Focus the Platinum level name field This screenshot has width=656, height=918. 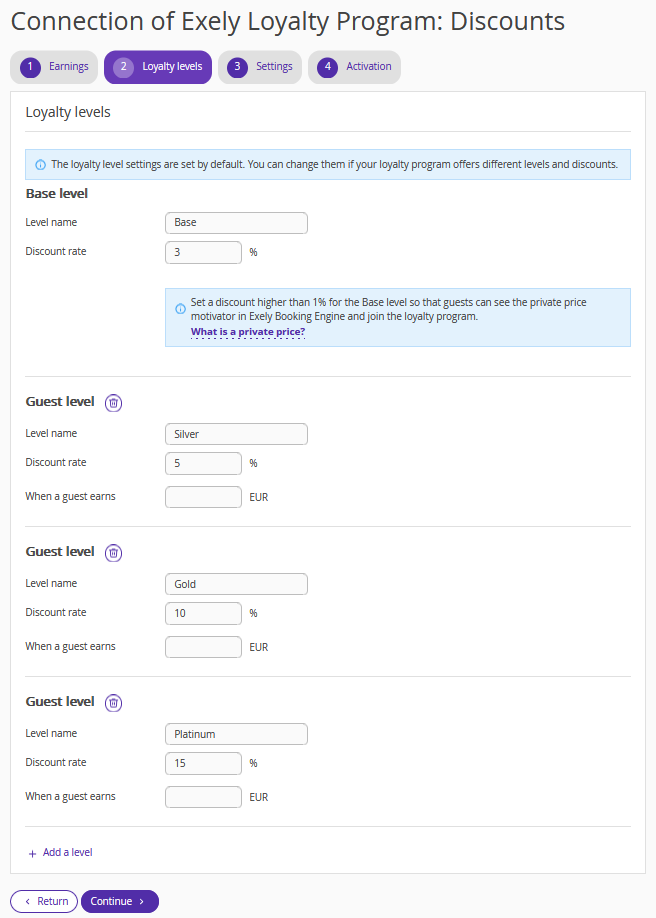coord(237,734)
